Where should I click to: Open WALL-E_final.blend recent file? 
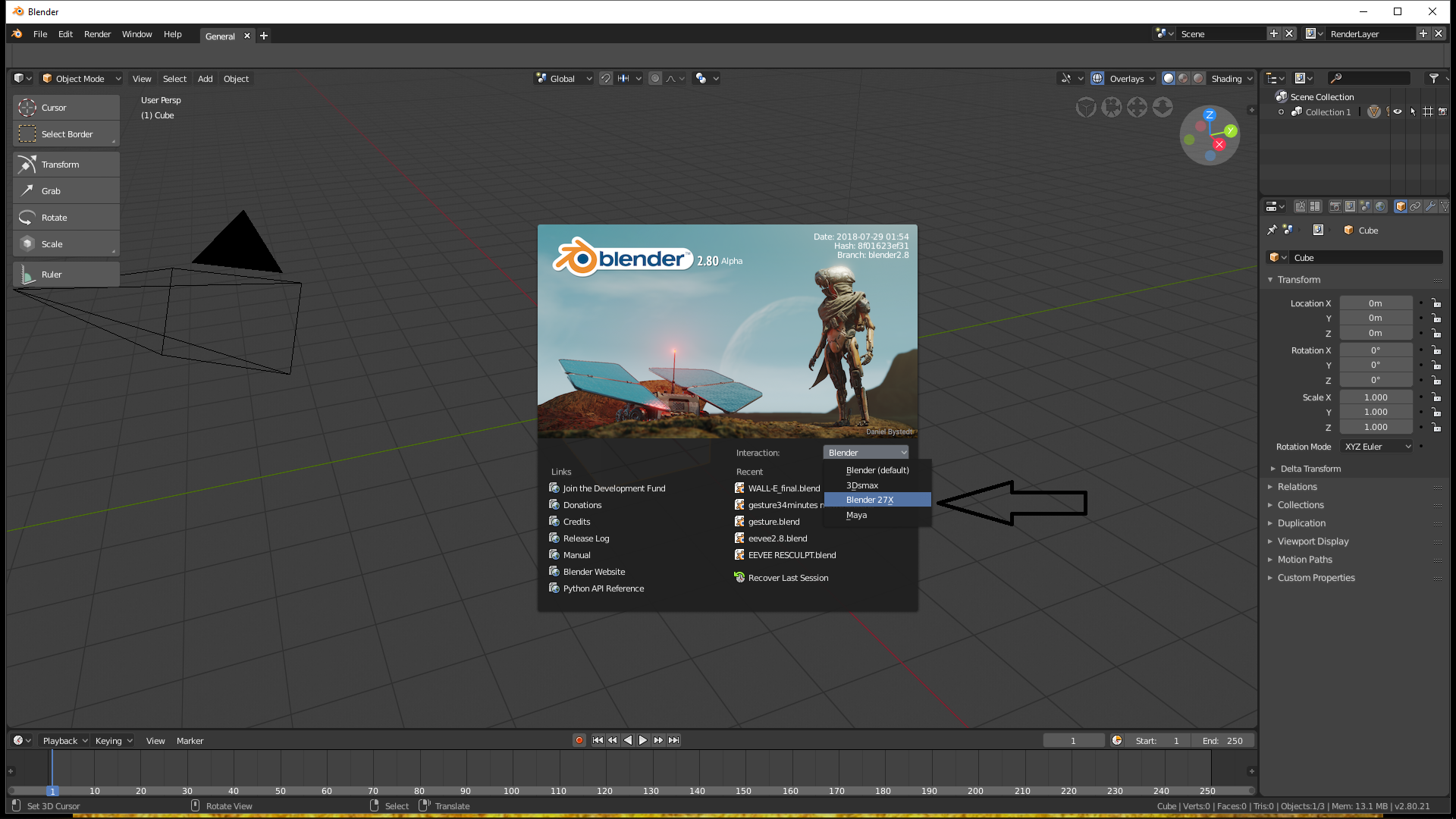pos(783,488)
